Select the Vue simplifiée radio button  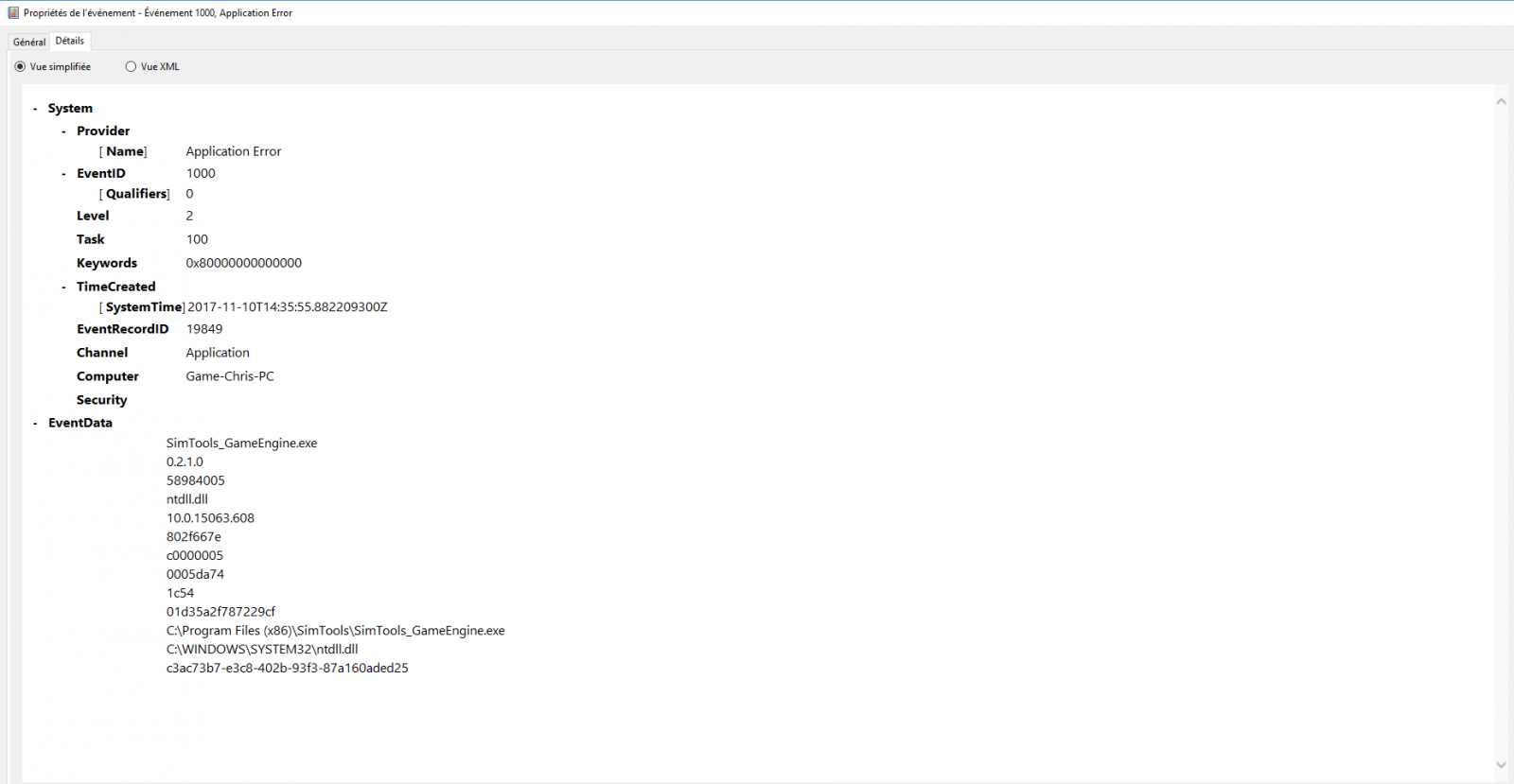20,66
